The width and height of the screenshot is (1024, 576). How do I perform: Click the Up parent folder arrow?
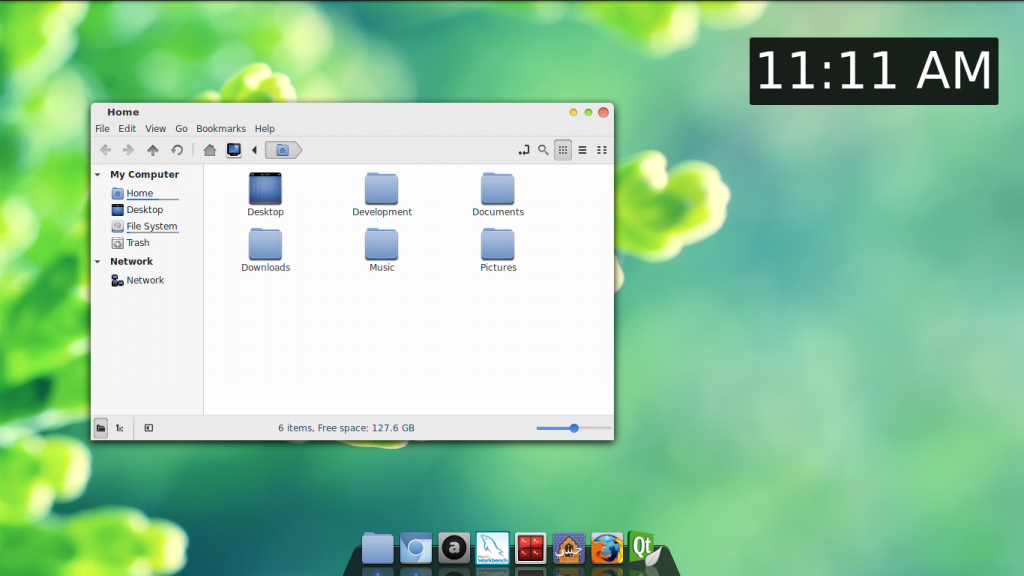pos(153,150)
